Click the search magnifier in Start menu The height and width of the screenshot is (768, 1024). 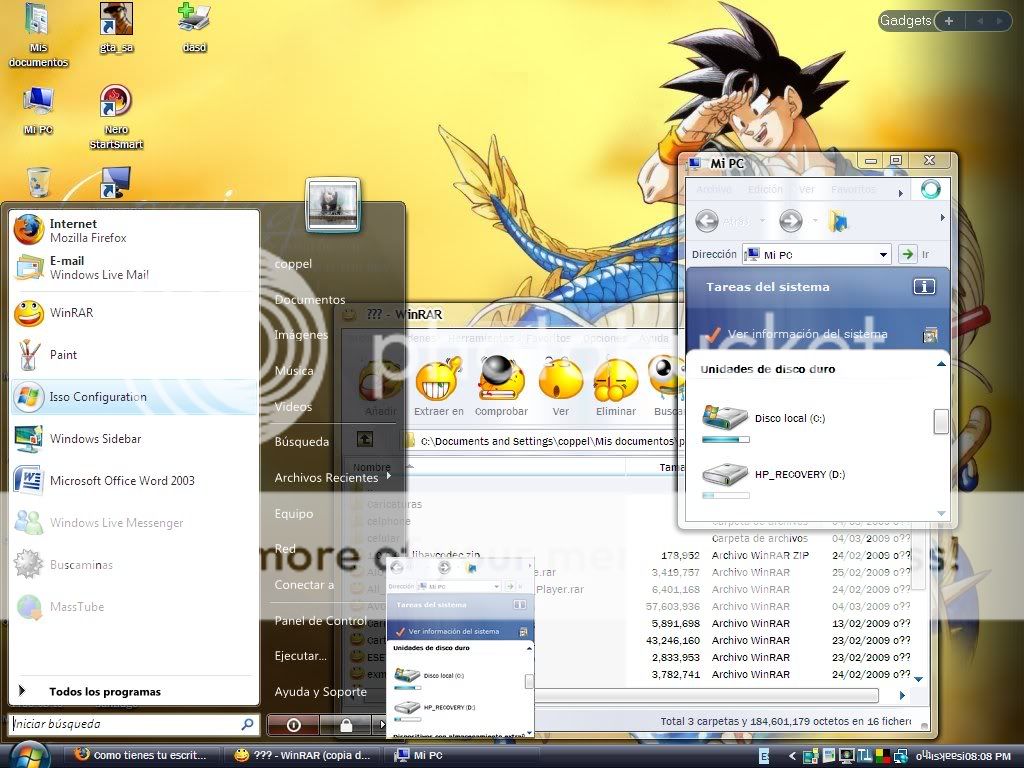[x=247, y=724]
